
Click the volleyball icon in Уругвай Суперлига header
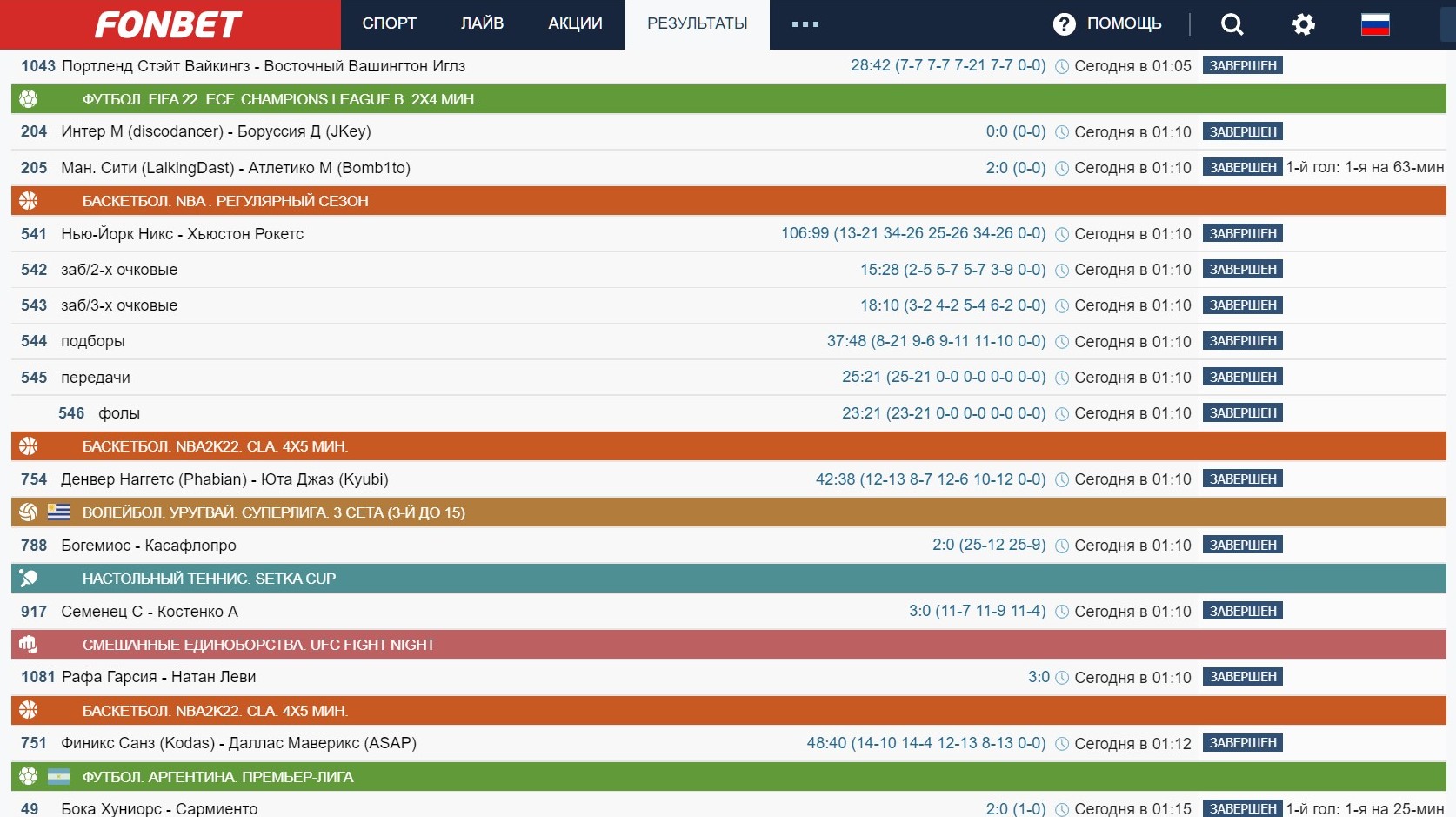(29, 512)
